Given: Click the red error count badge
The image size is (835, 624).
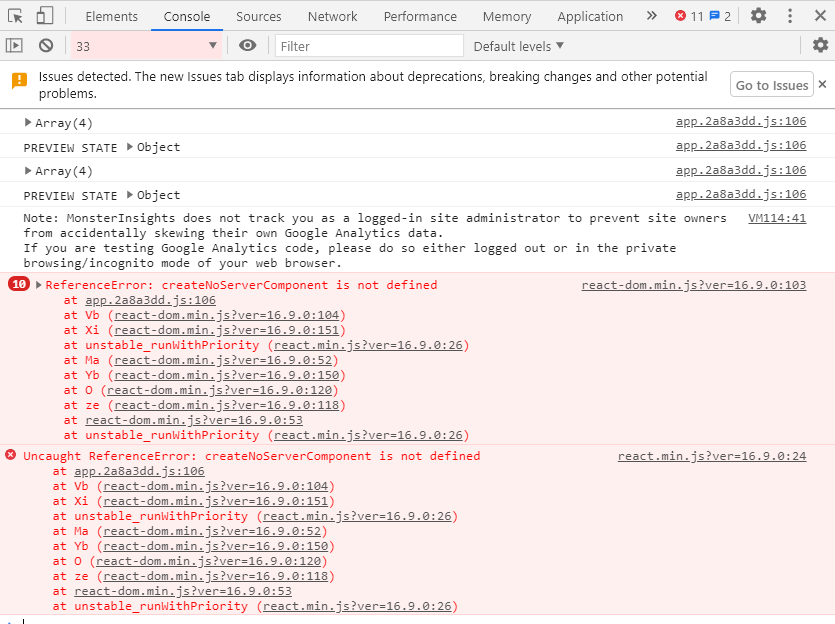Looking at the screenshot, I should point(689,16).
